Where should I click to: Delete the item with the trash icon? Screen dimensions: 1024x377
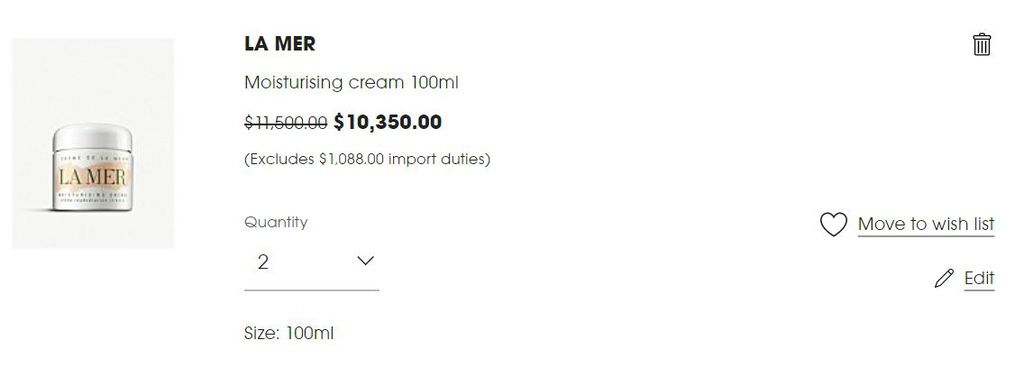coord(982,44)
